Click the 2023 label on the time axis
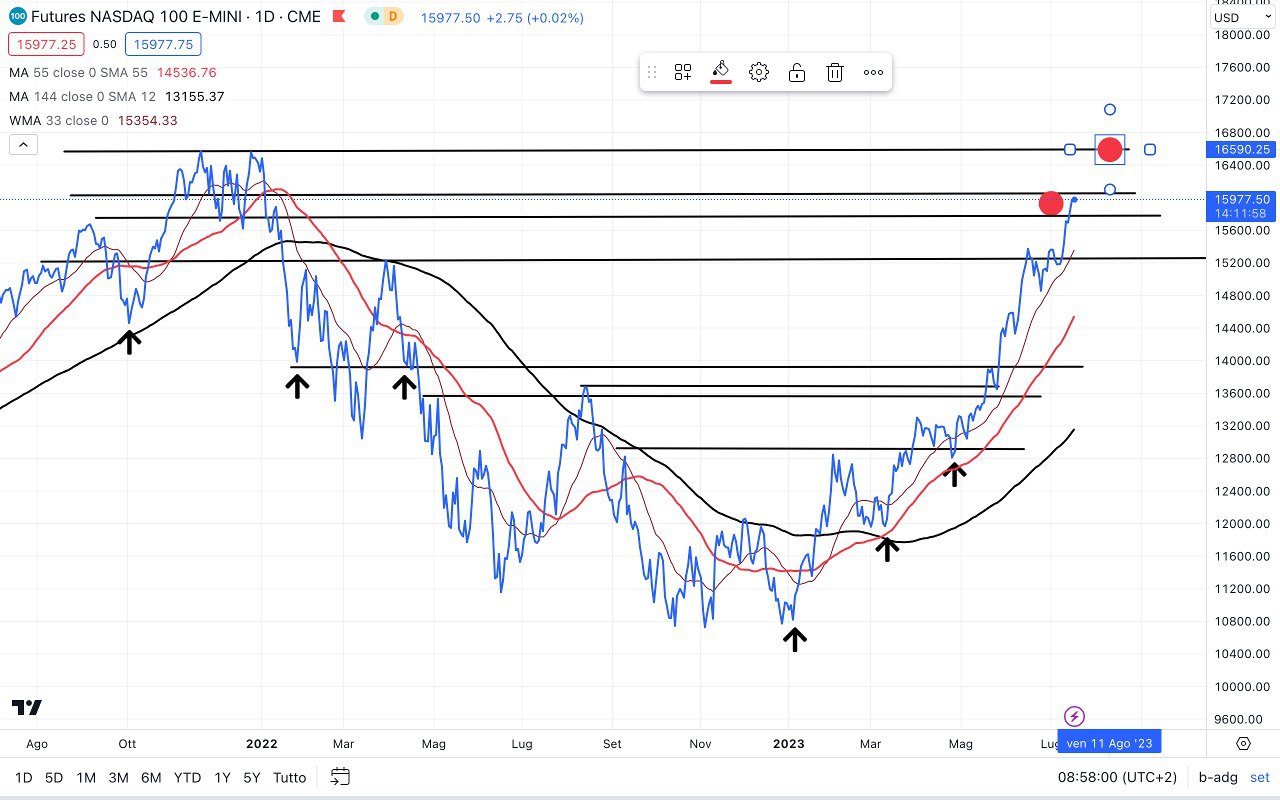1280x800 pixels. click(x=788, y=744)
